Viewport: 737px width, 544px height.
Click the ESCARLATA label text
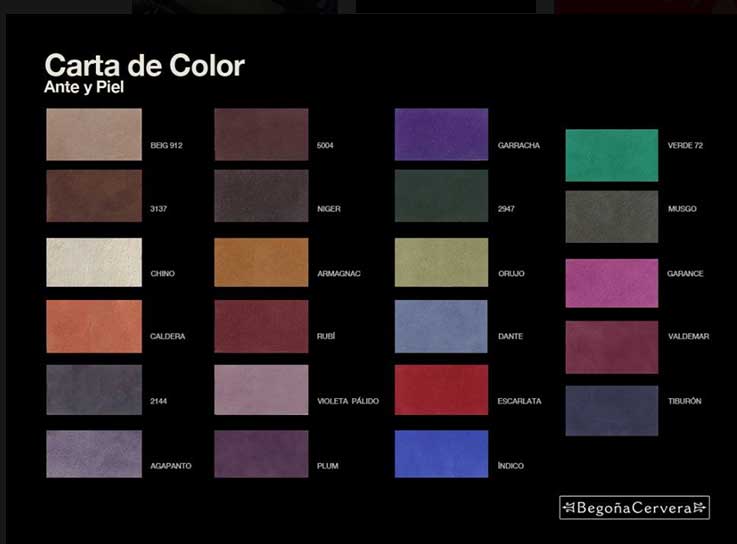(519, 401)
